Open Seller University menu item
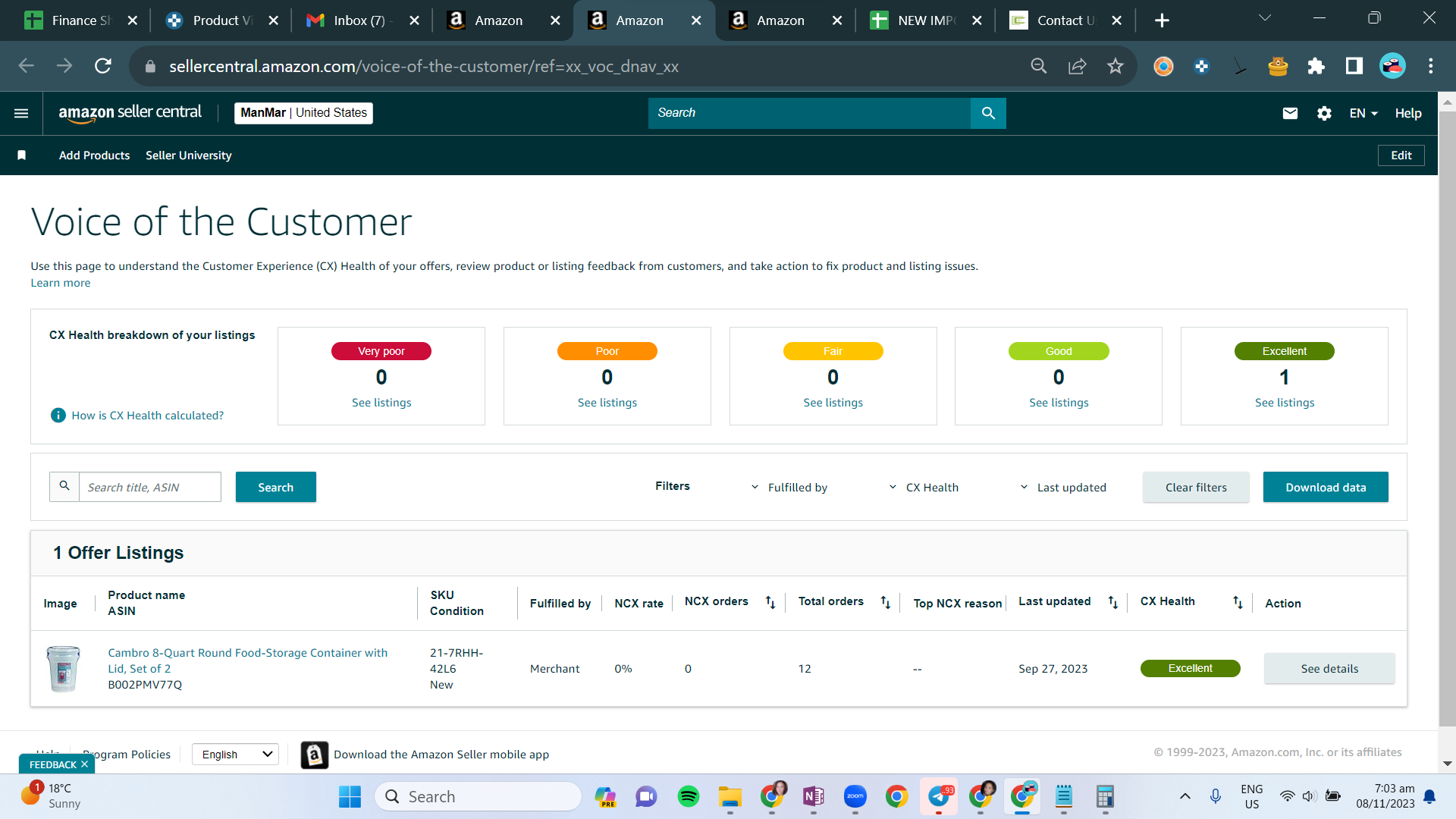 (x=189, y=155)
